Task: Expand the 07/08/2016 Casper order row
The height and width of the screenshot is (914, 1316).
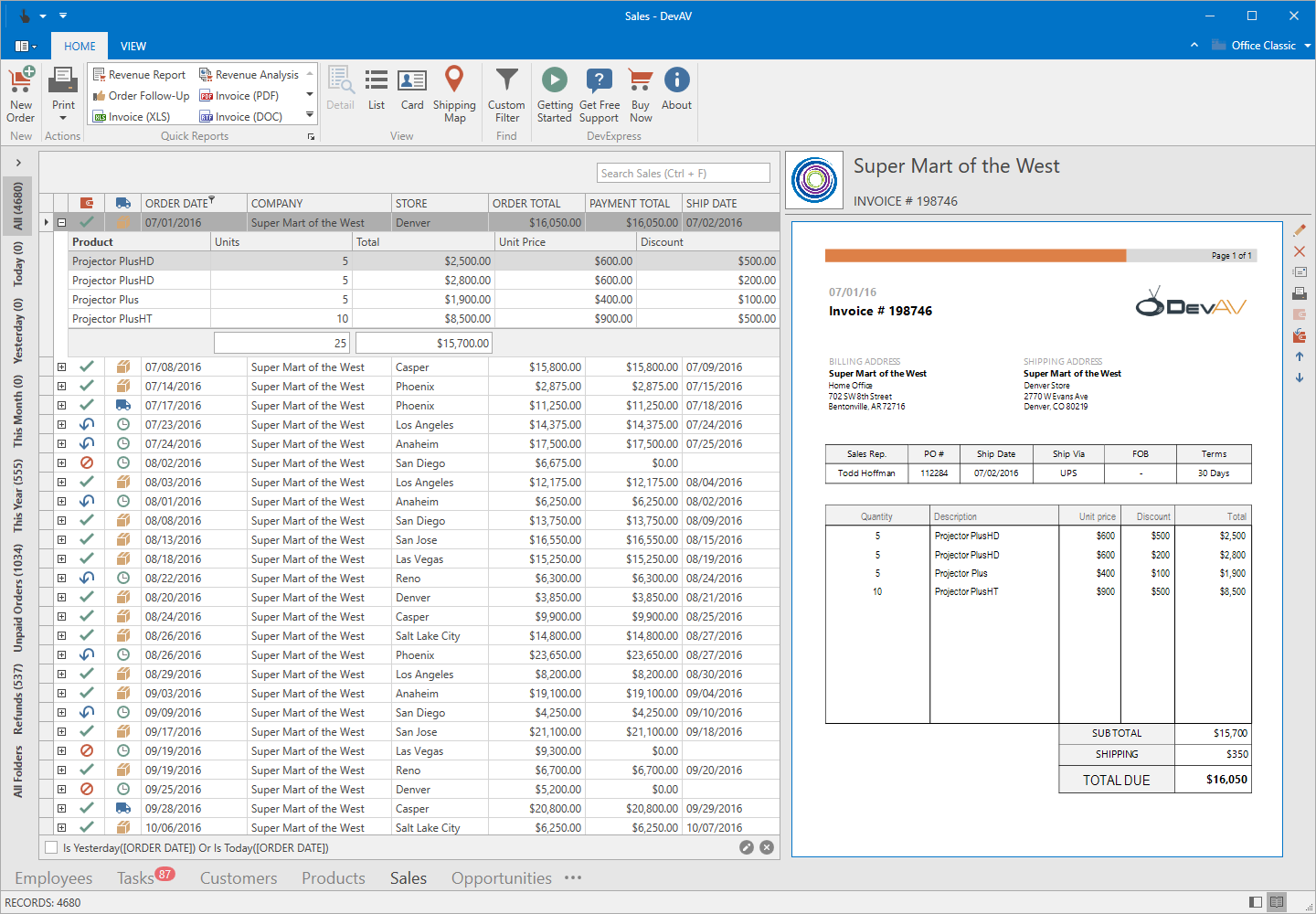Action: 61,367
